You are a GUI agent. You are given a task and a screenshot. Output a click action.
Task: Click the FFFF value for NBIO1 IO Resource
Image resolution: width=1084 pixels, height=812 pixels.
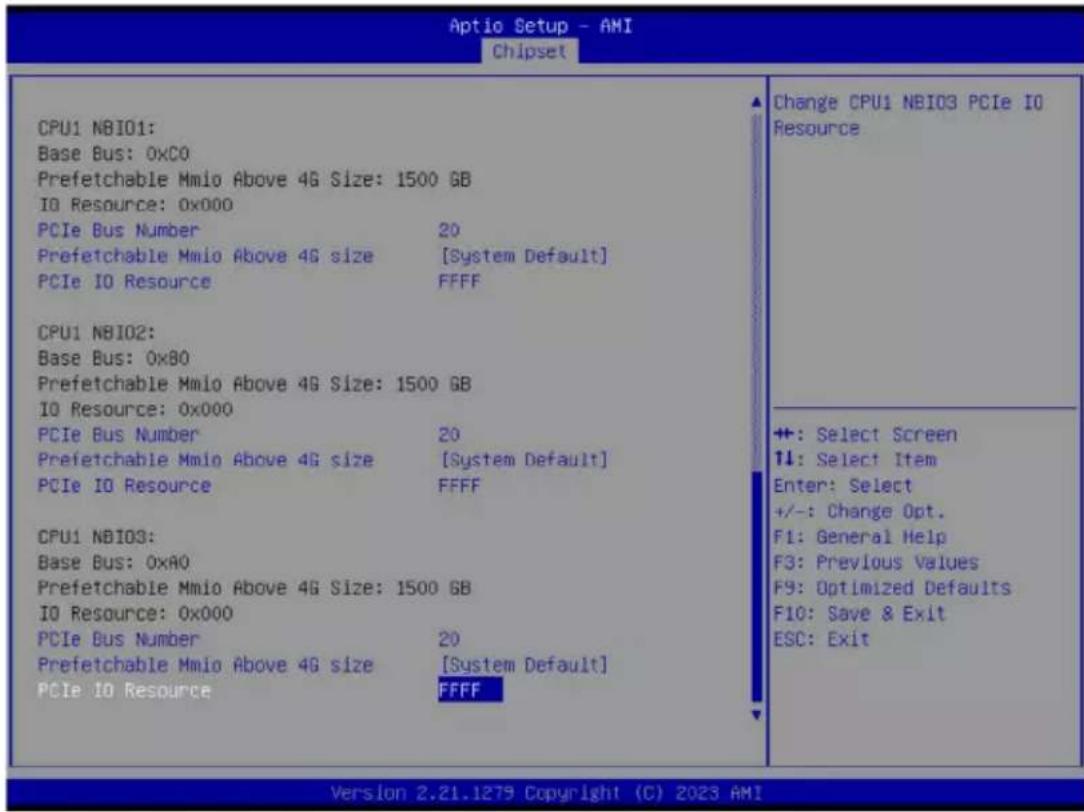[459, 281]
